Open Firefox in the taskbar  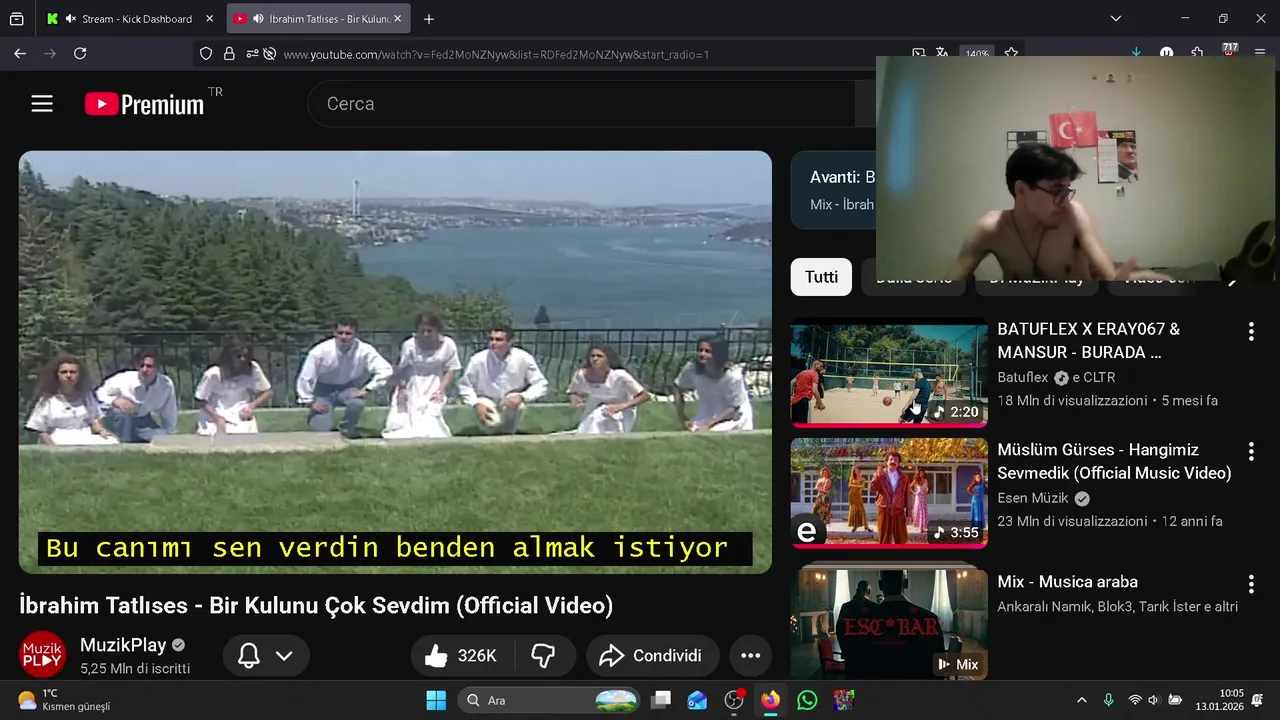[x=770, y=700]
